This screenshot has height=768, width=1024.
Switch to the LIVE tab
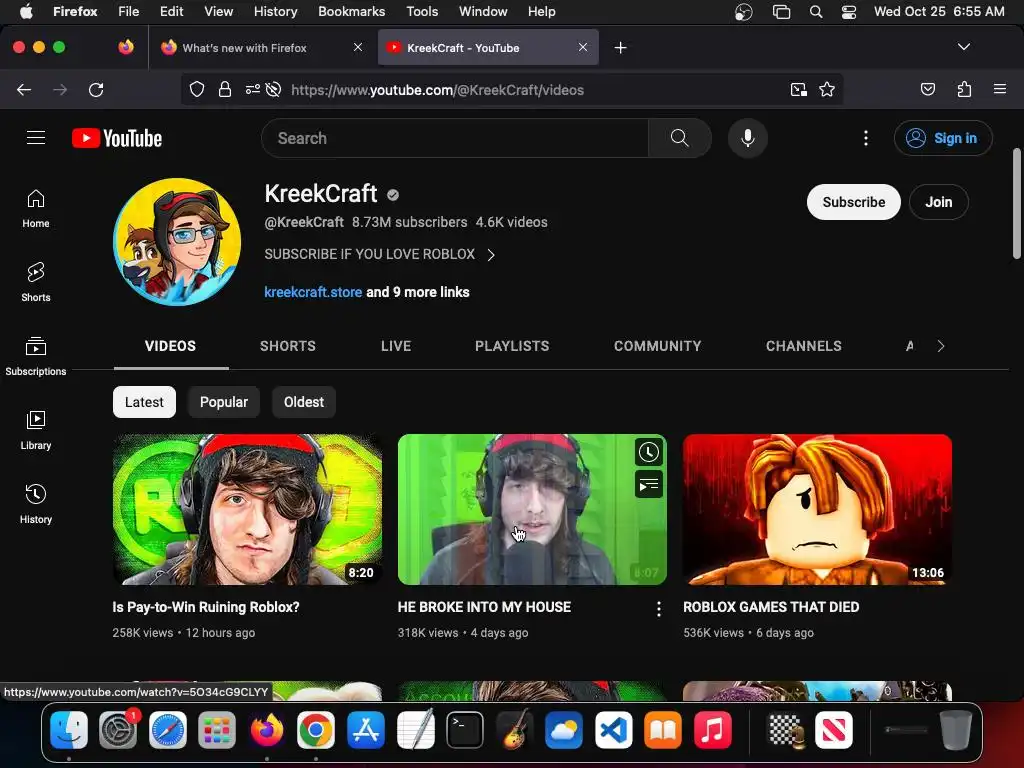[396, 346]
